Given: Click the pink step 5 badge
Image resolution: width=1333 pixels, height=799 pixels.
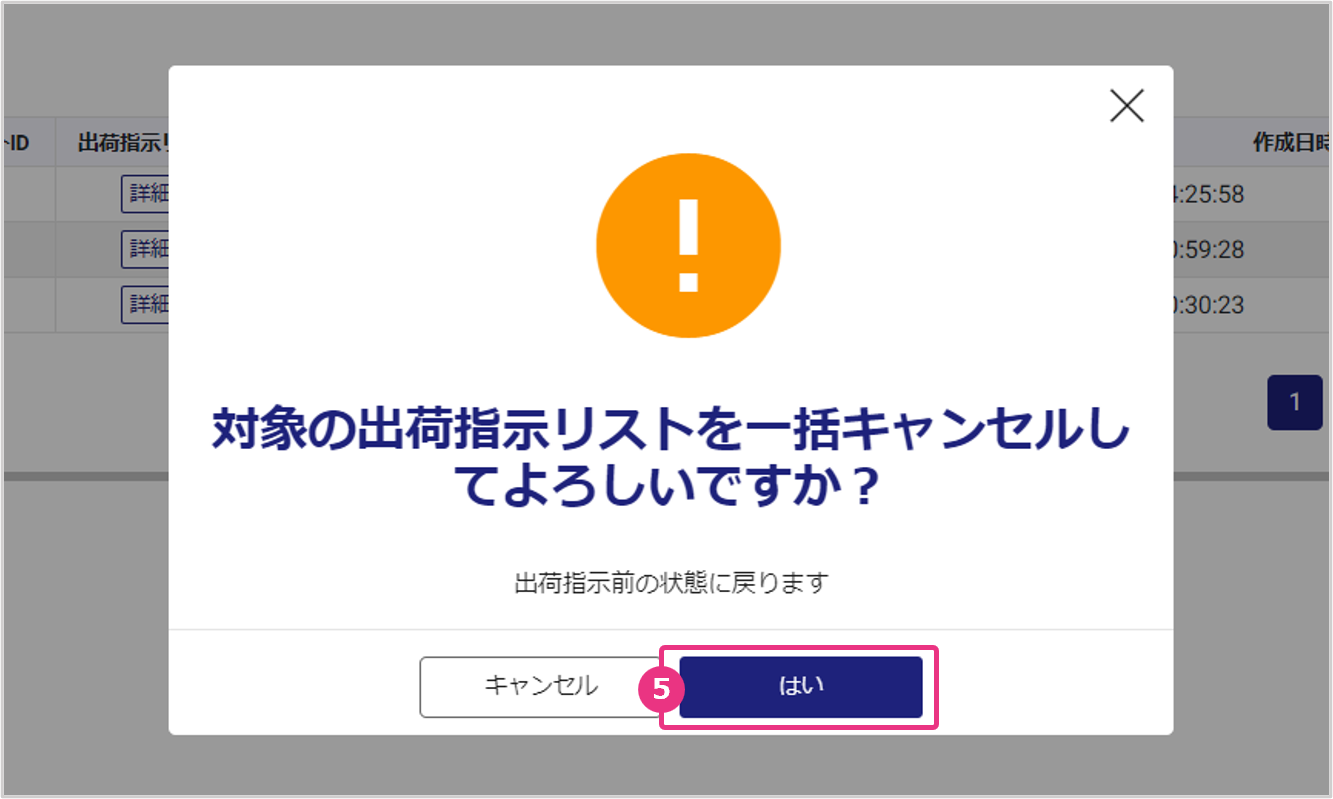Looking at the screenshot, I should click(659, 689).
